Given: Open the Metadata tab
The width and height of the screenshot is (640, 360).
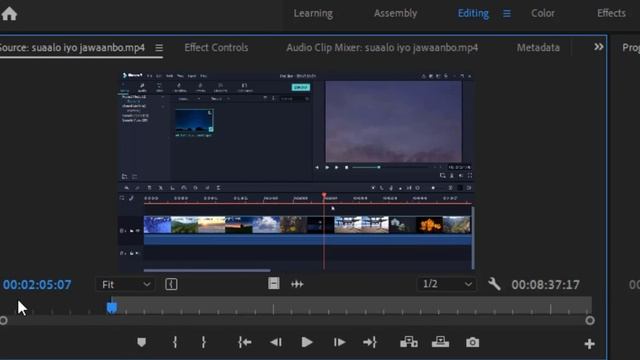Looking at the screenshot, I should (538, 48).
